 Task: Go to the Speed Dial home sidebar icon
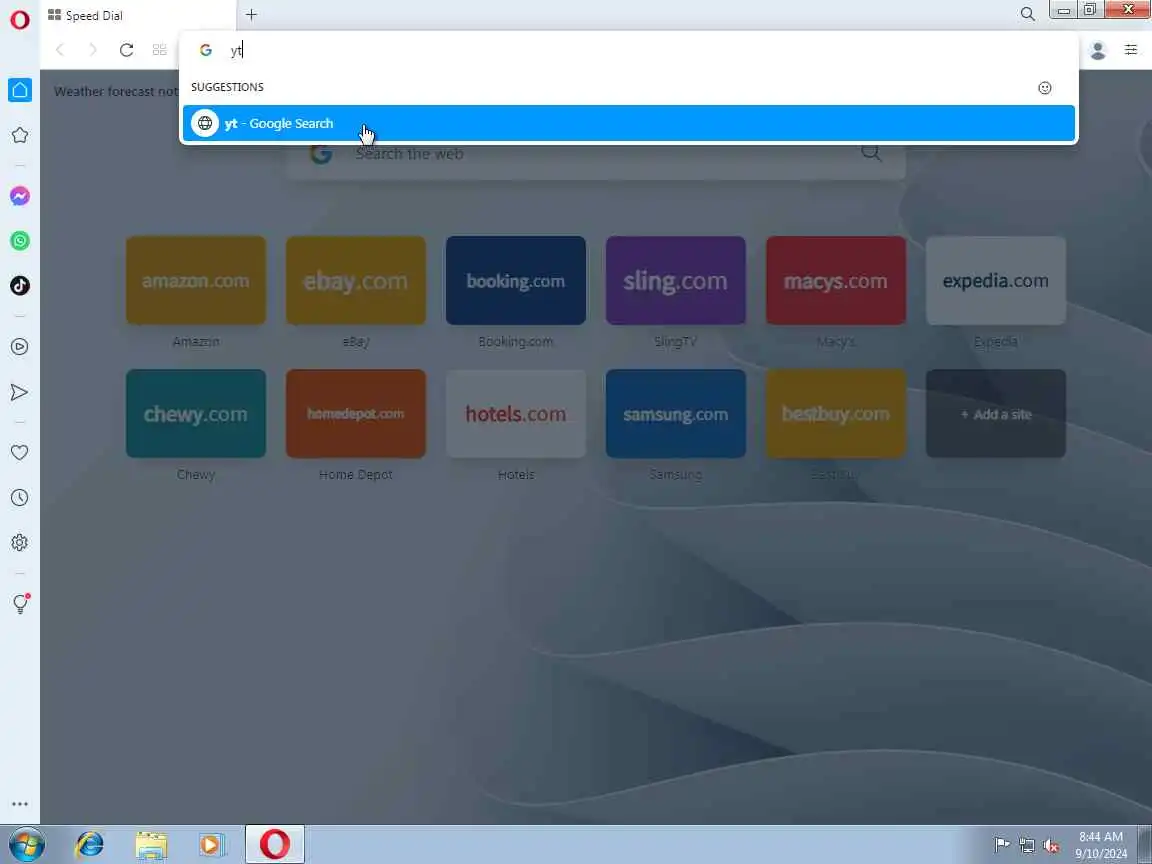coord(20,90)
